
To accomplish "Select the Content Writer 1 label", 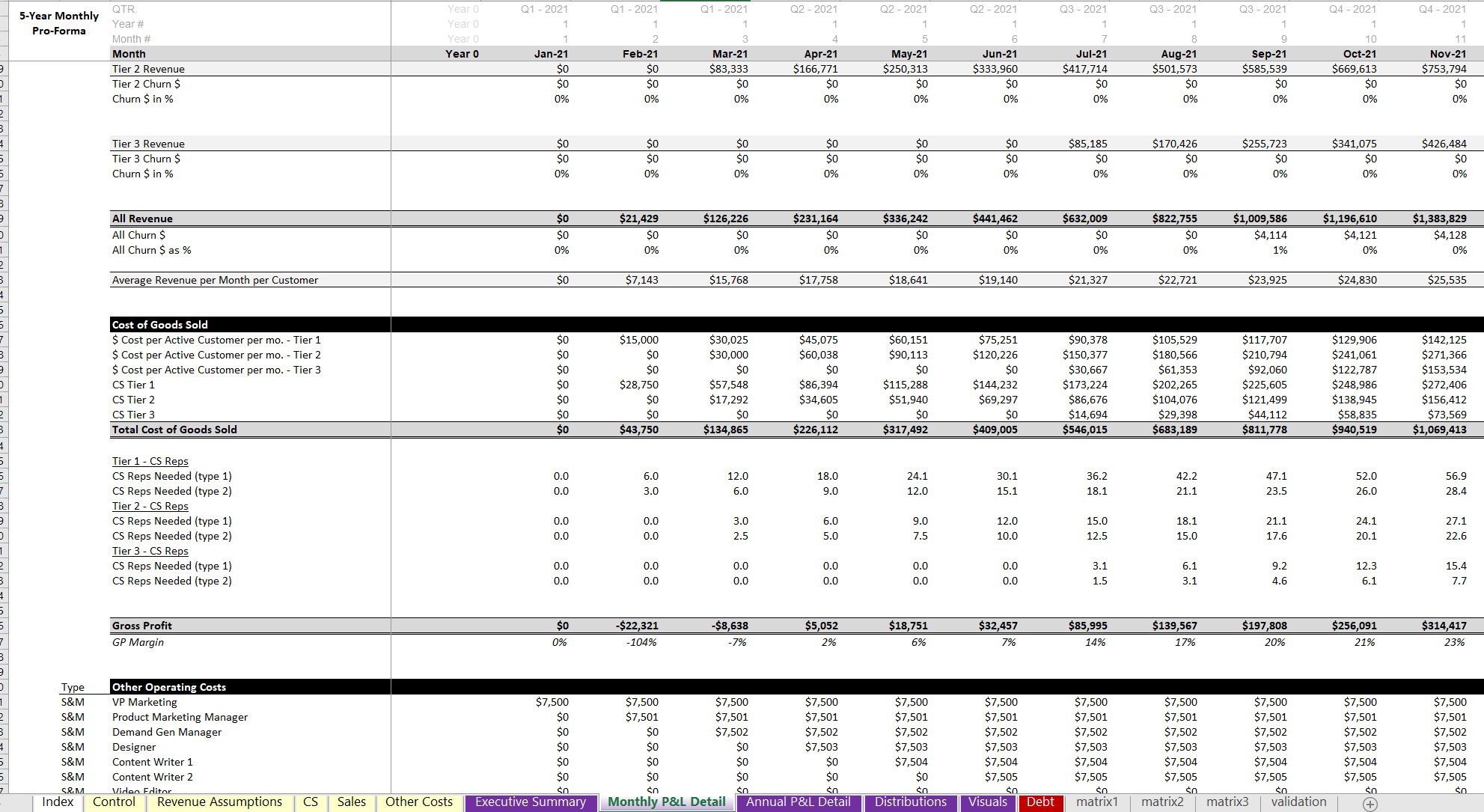I will [153, 762].
